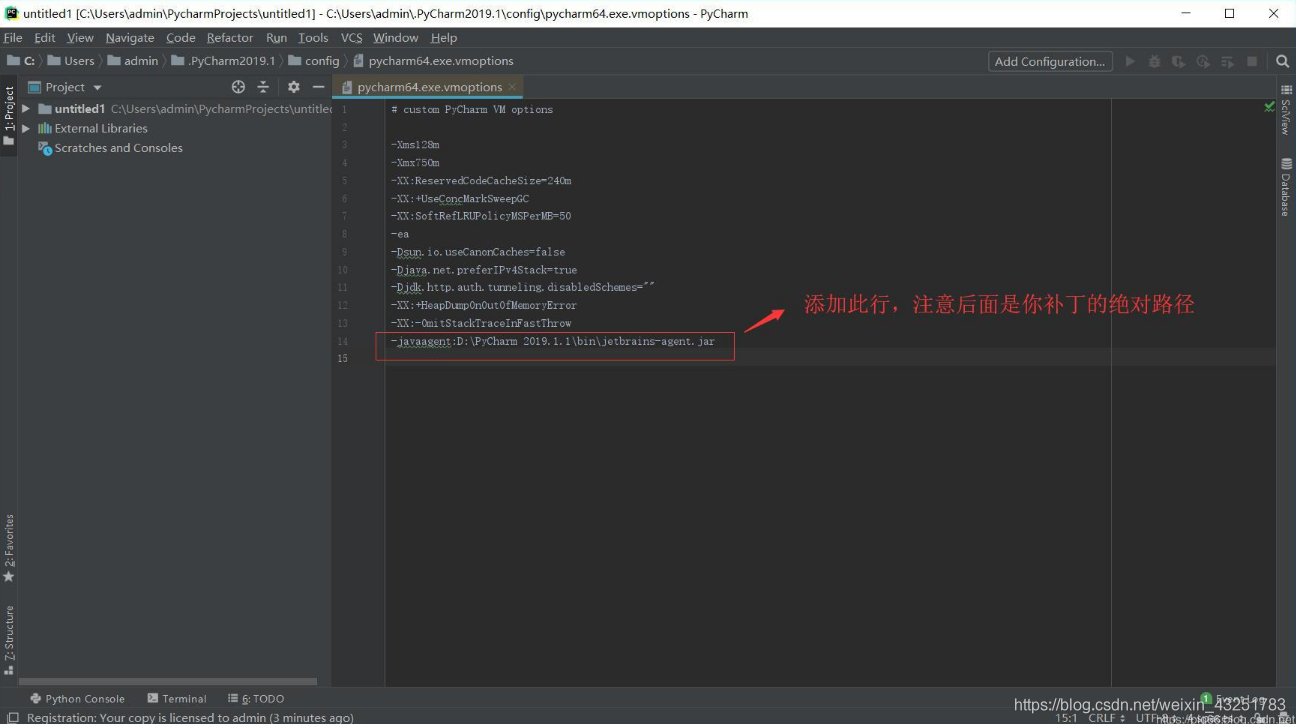This screenshot has height=724, width=1296.
Task: Click Run with Coverage icon
Action: [1178, 61]
